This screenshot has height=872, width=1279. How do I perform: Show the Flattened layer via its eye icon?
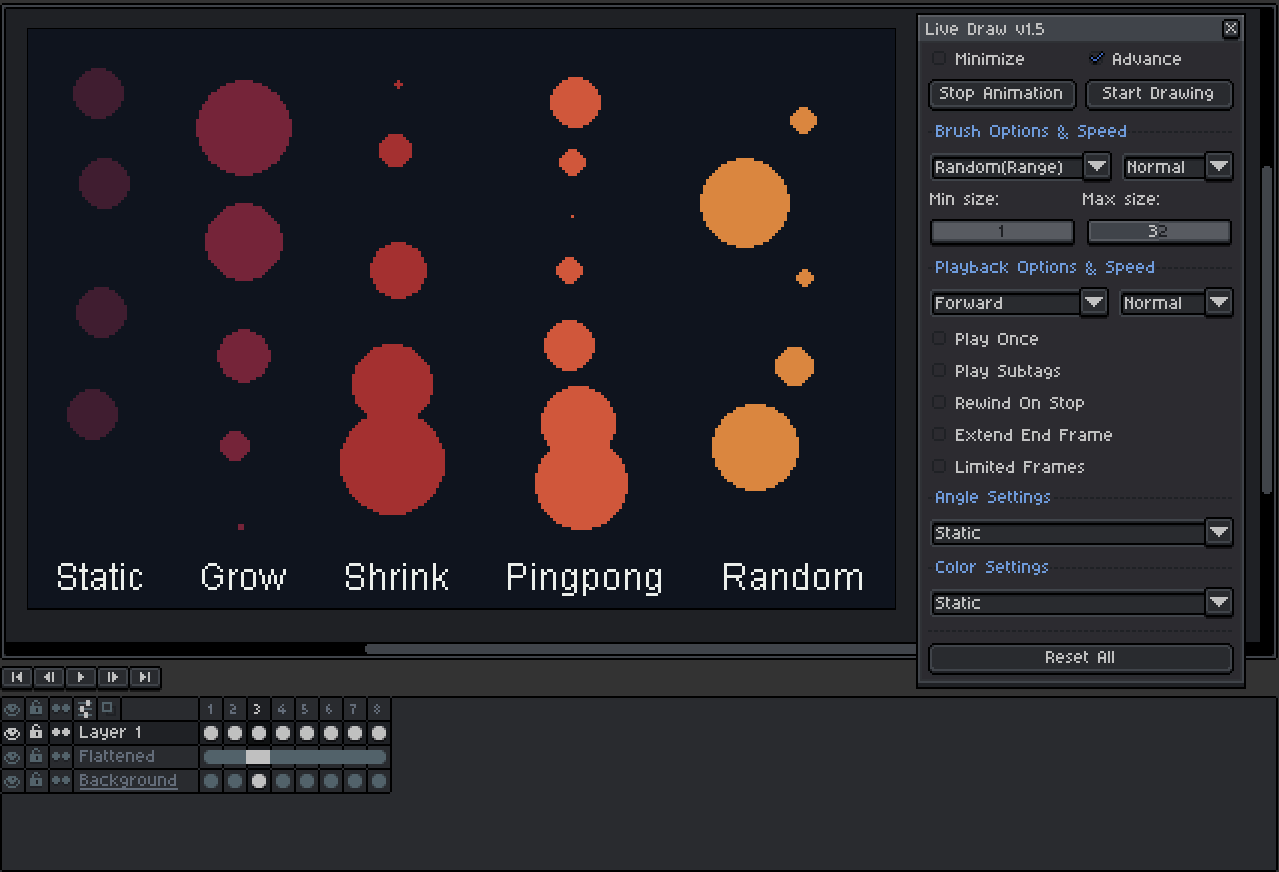coord(12,757)
